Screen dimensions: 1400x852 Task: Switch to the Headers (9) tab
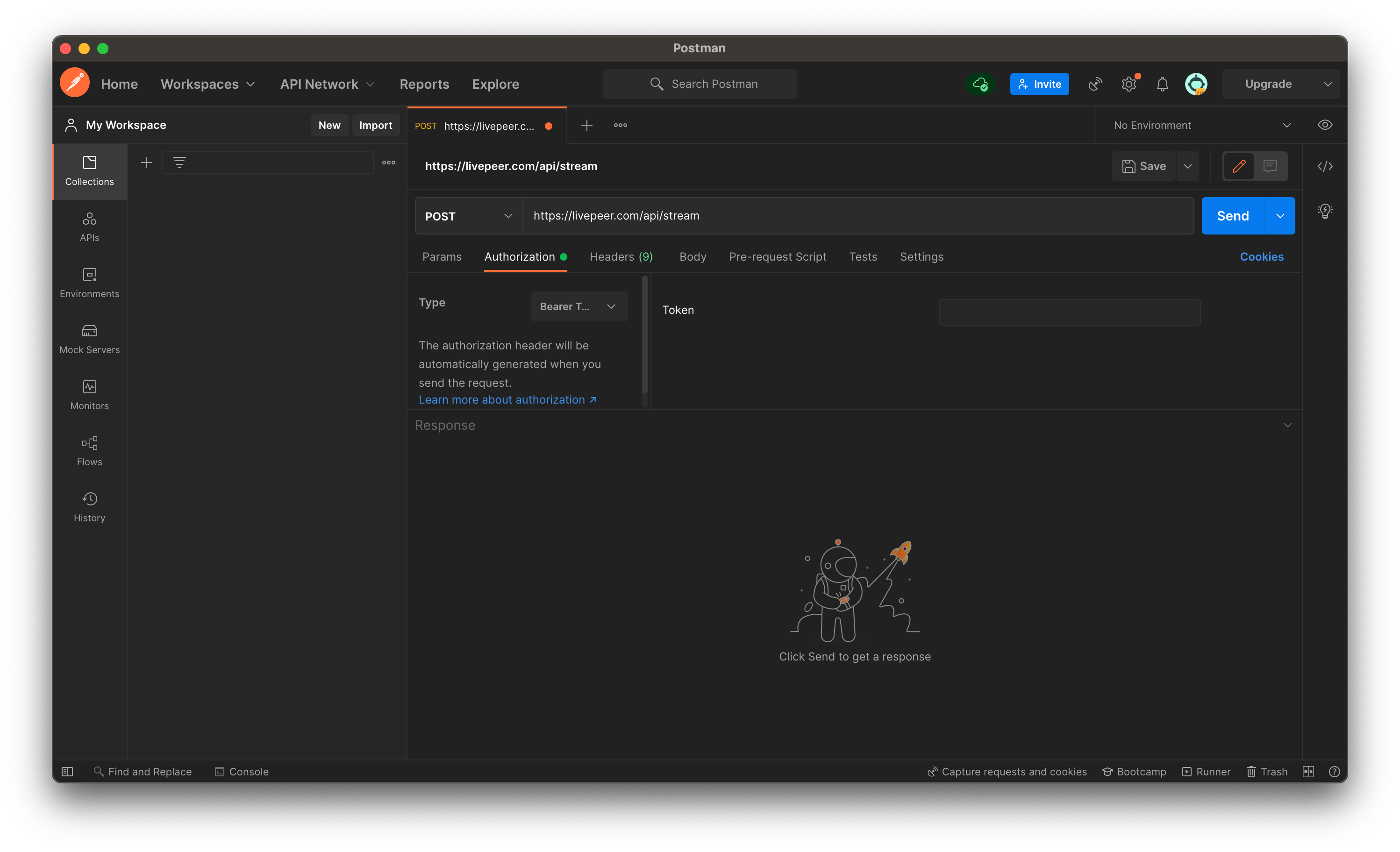pyautogui.click(x=621, y=257)
